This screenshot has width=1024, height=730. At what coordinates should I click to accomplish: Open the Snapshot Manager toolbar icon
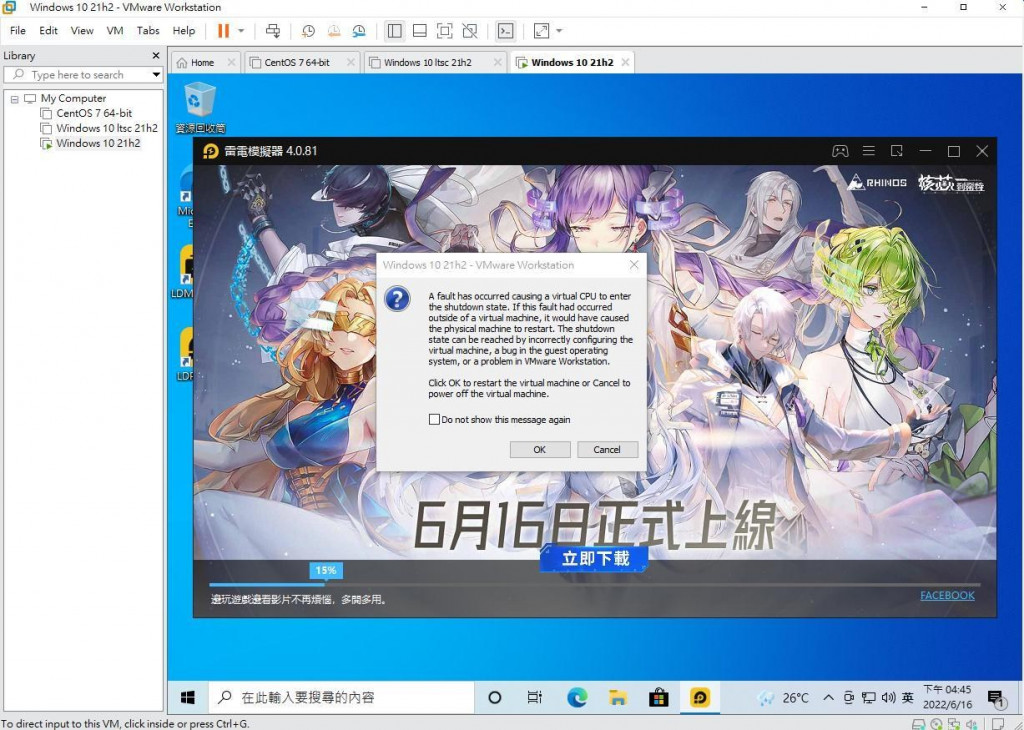click(x=359, y=31)
